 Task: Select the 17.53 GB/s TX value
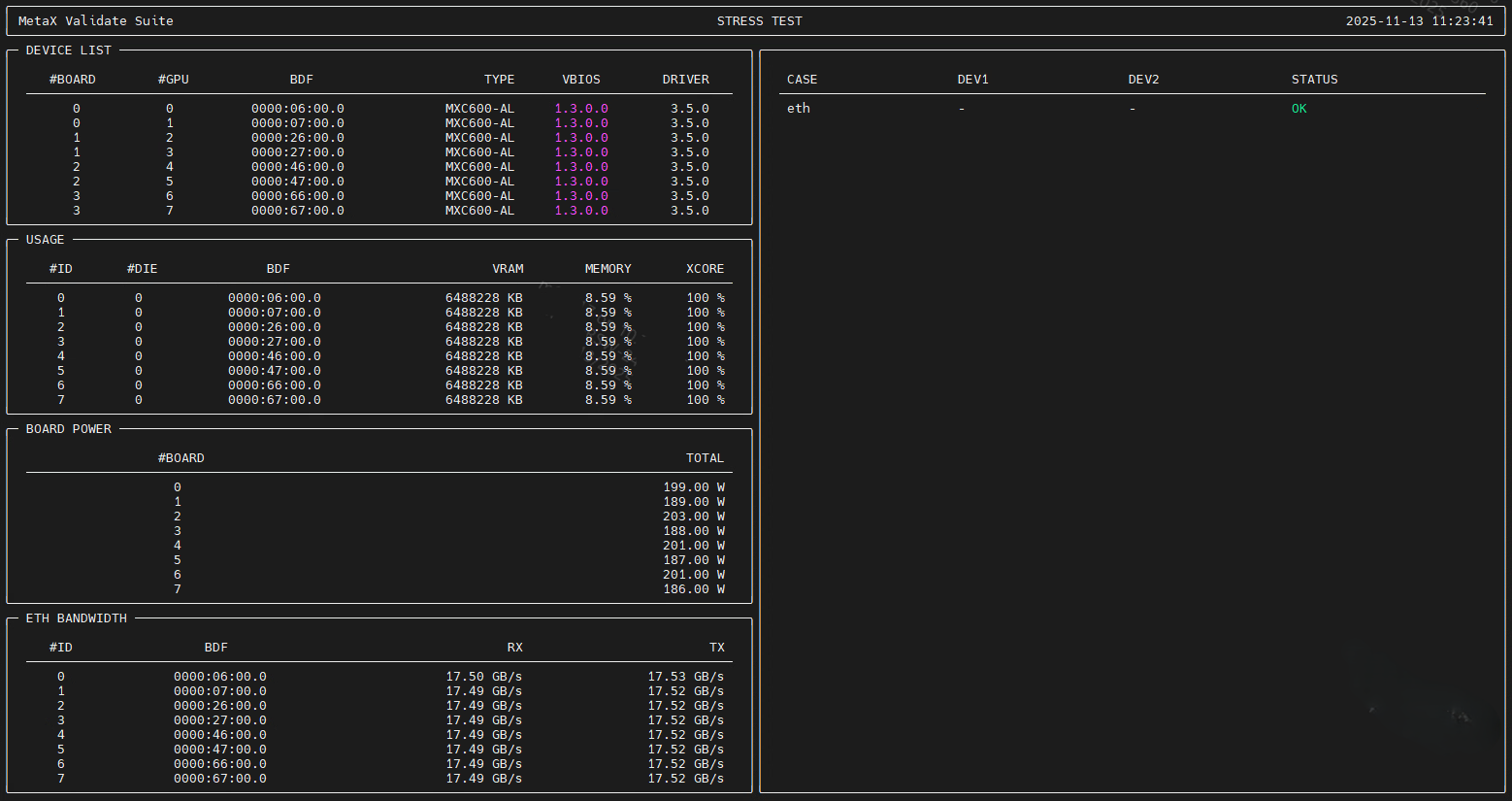685,677
